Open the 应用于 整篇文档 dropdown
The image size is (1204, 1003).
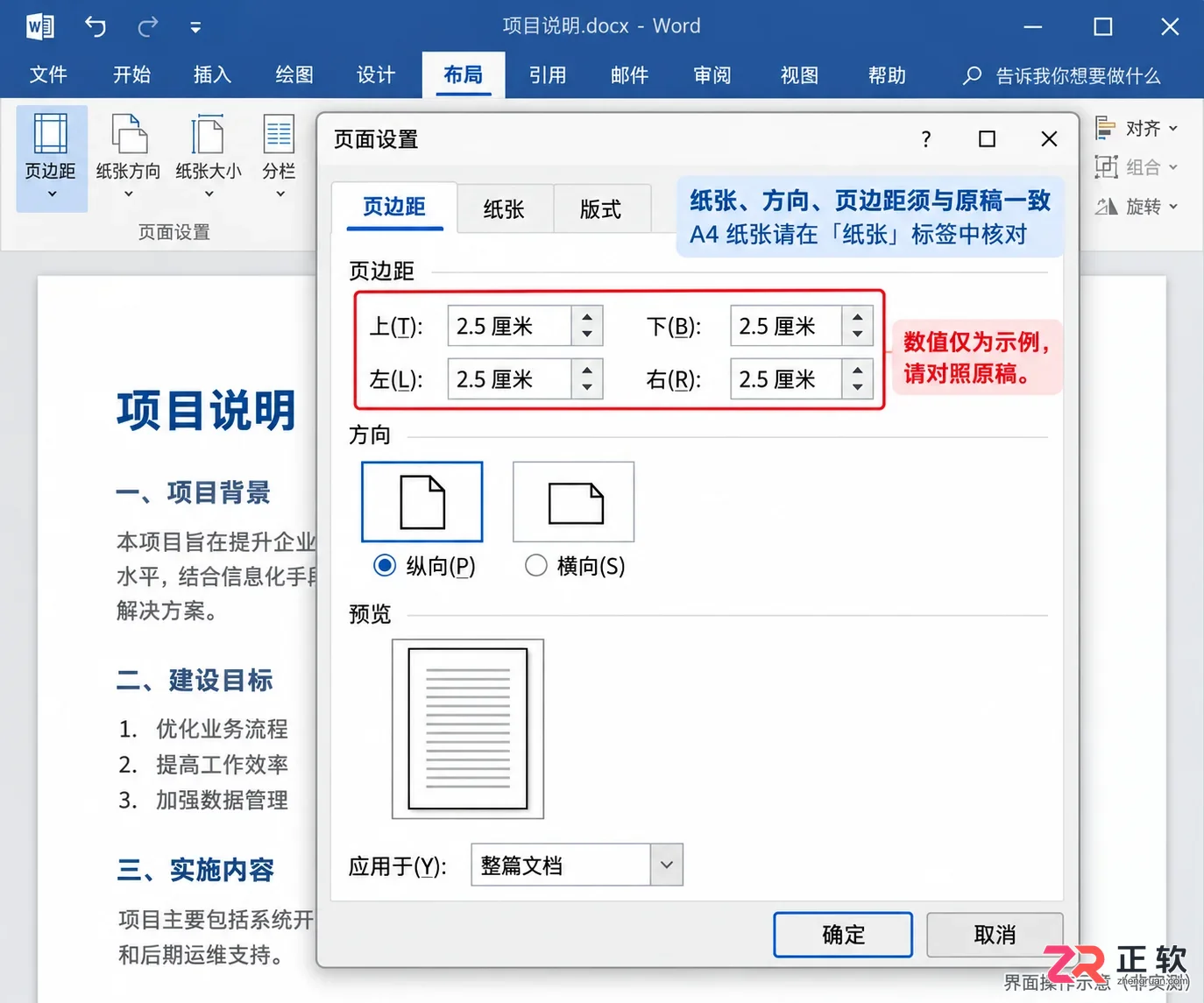coord(666,865)
